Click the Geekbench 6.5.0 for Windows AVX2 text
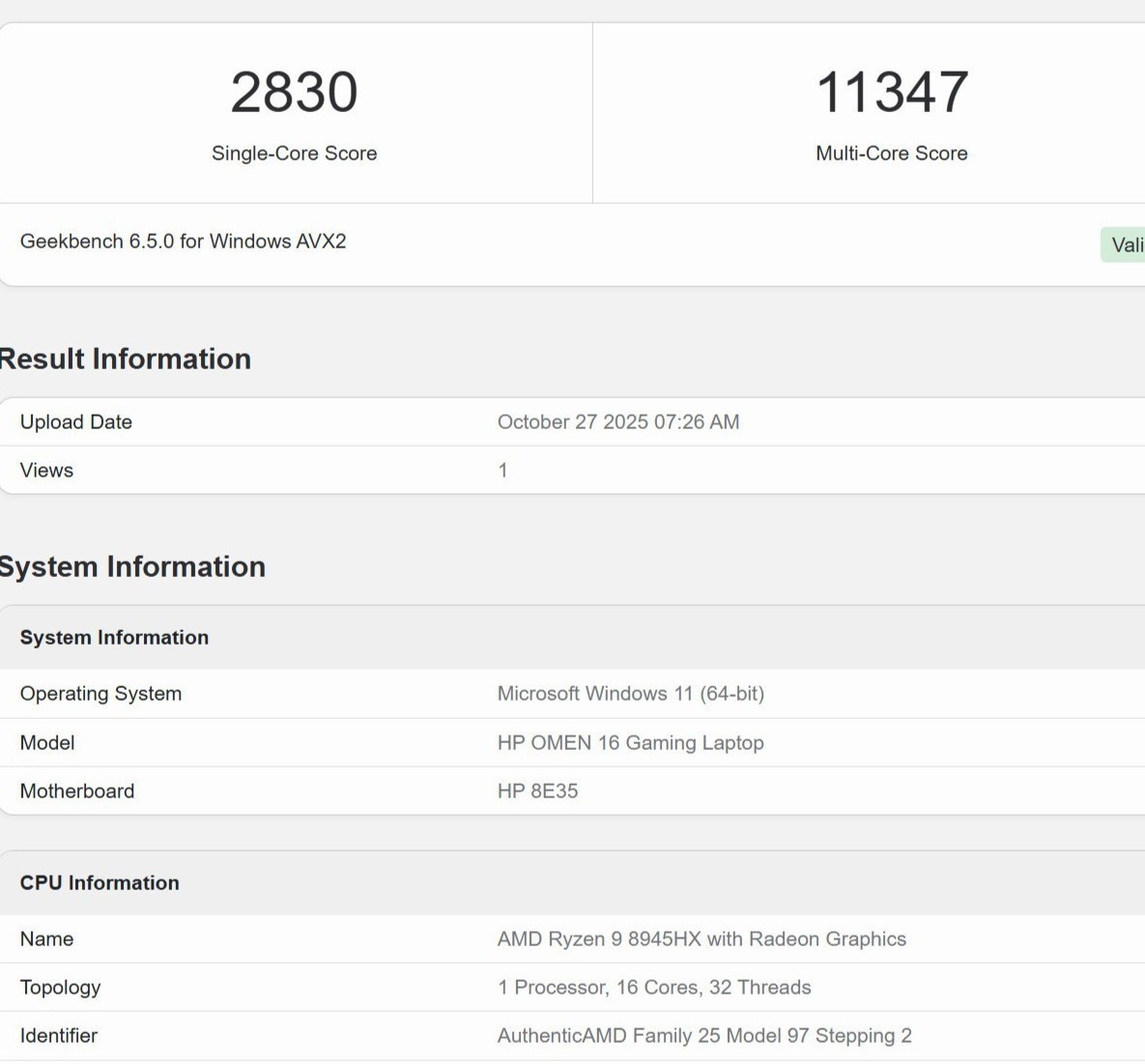The width and height of the screenshot is (1145, 1064). 183,242
